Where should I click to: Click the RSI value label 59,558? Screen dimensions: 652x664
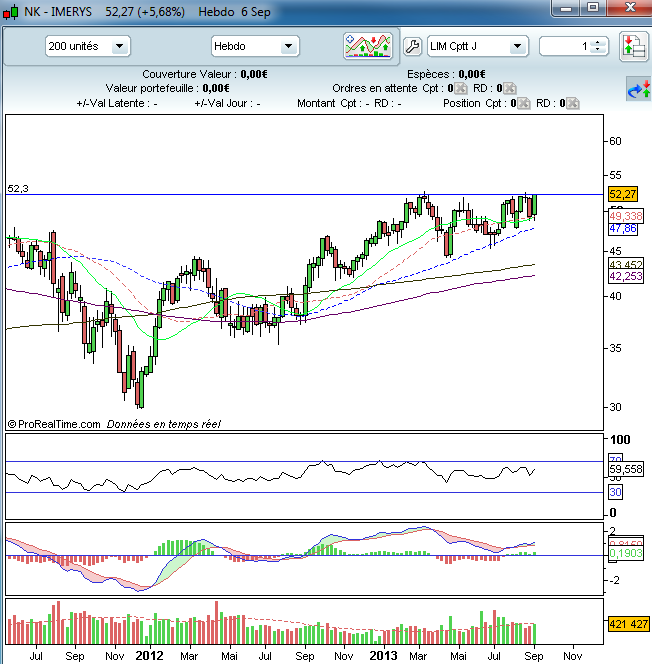tap(626, 469)
